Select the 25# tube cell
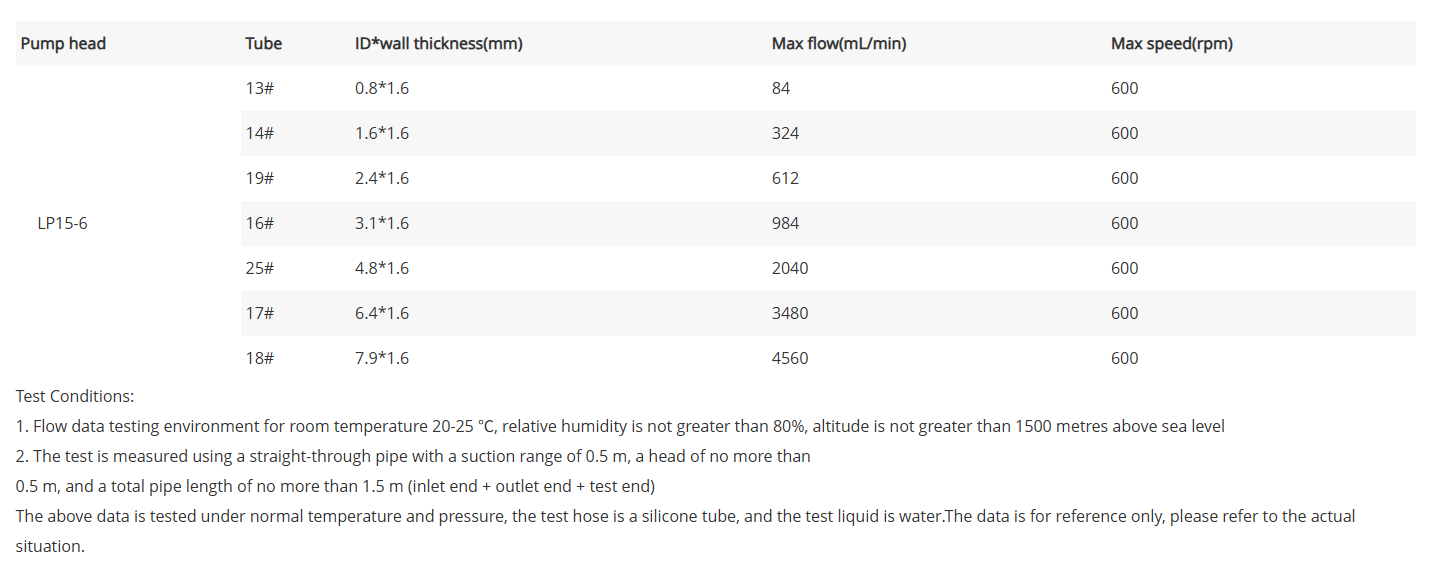This screenshot has height=569, width=1446. pyautogui.click(x=260, y=268)
